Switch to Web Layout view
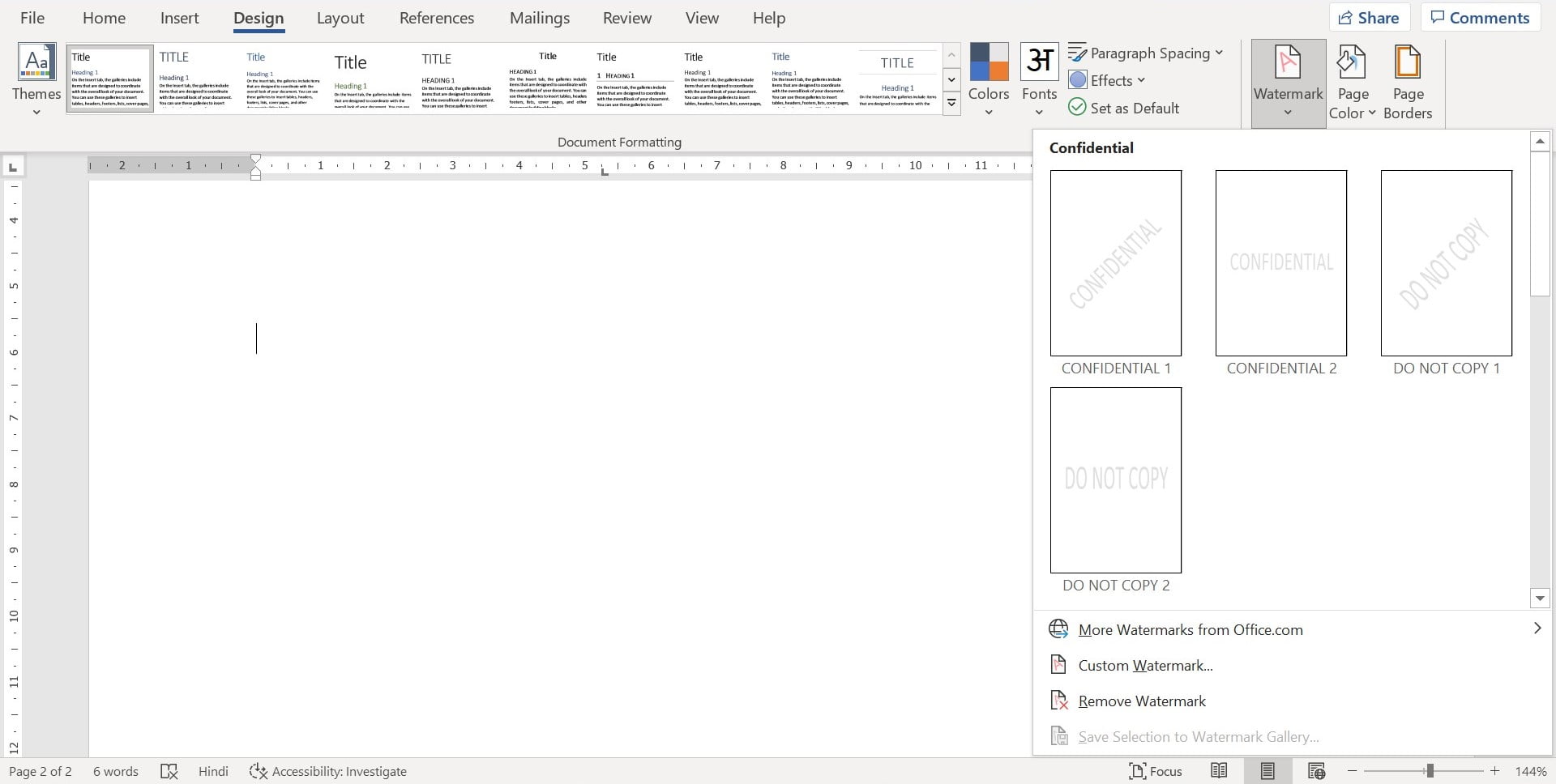 coord(1317,770)
